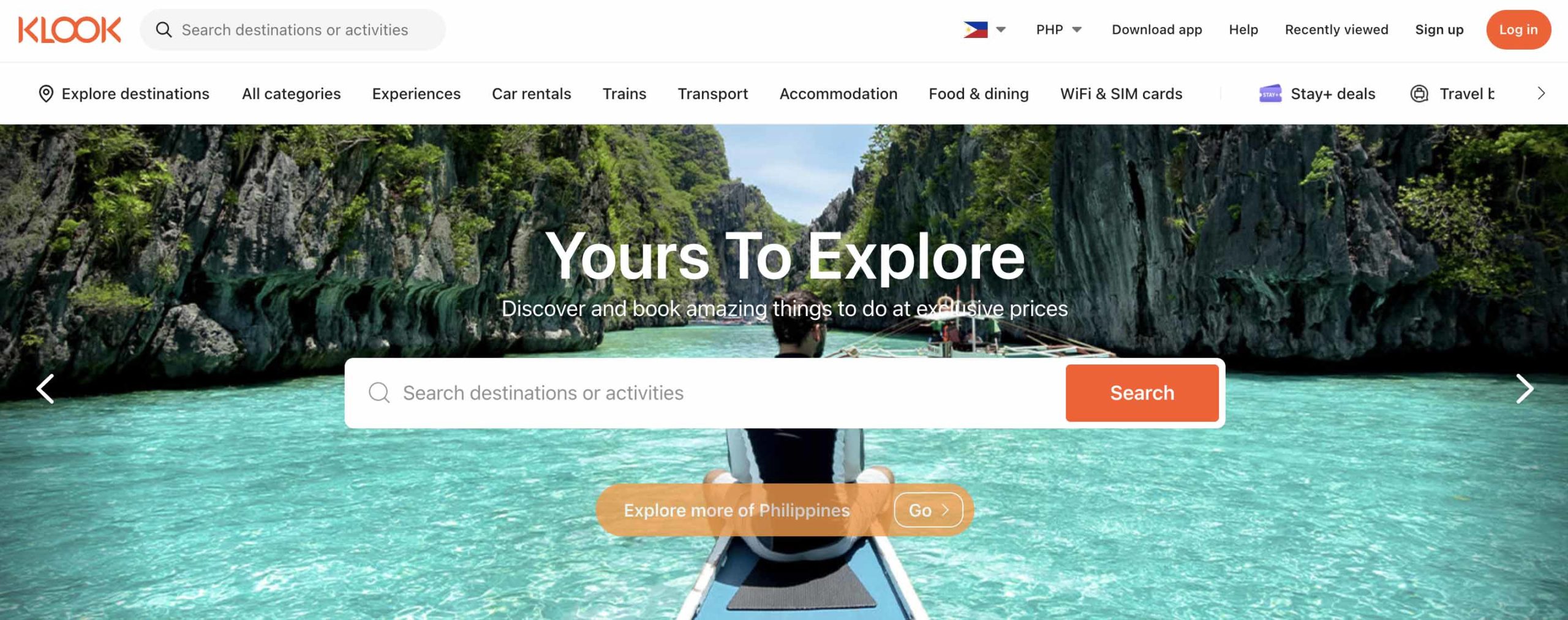Focus the hero search destinations input field
The width and height of the screenshot is (1568, 620).
click(704, 393)
